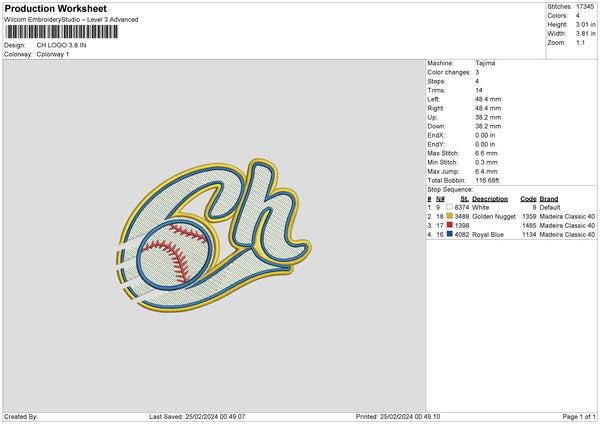Click the Colors value 4
Viewport: 600px width, 424px height.
(x=578, y=16)
